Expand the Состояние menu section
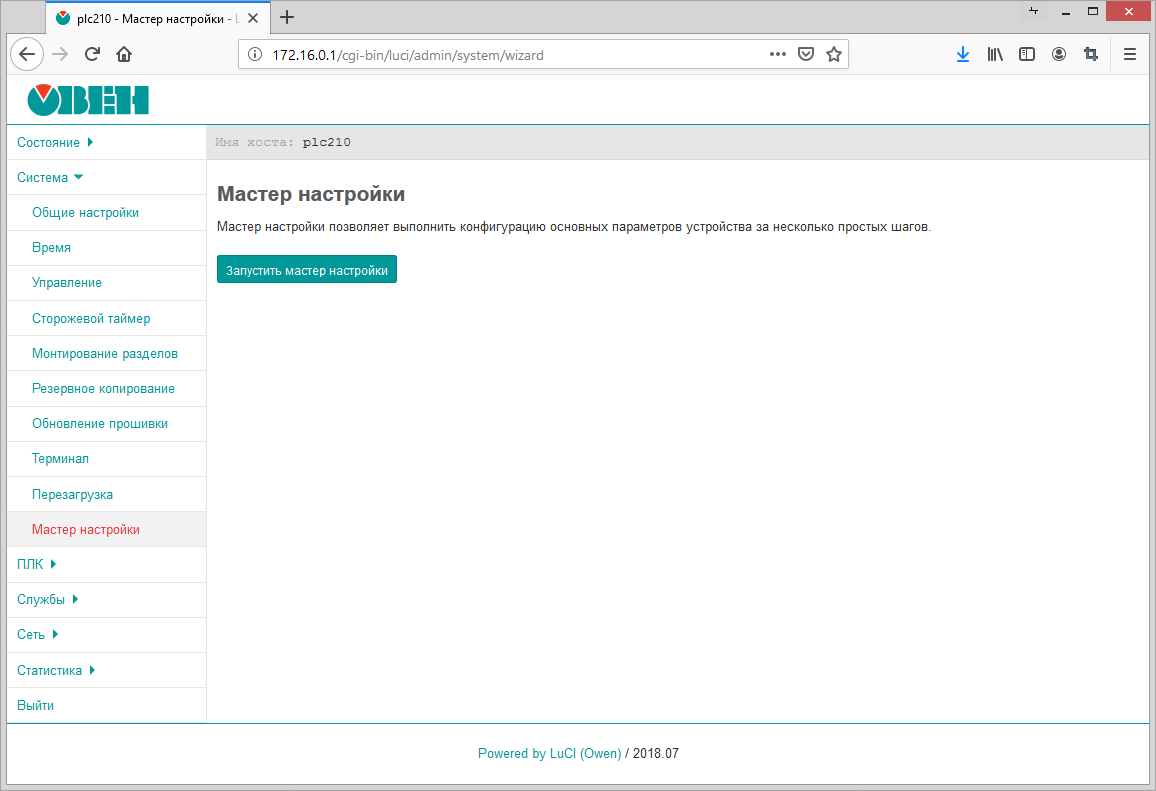The image size is (1156, 791). click(x=54, y=143)
